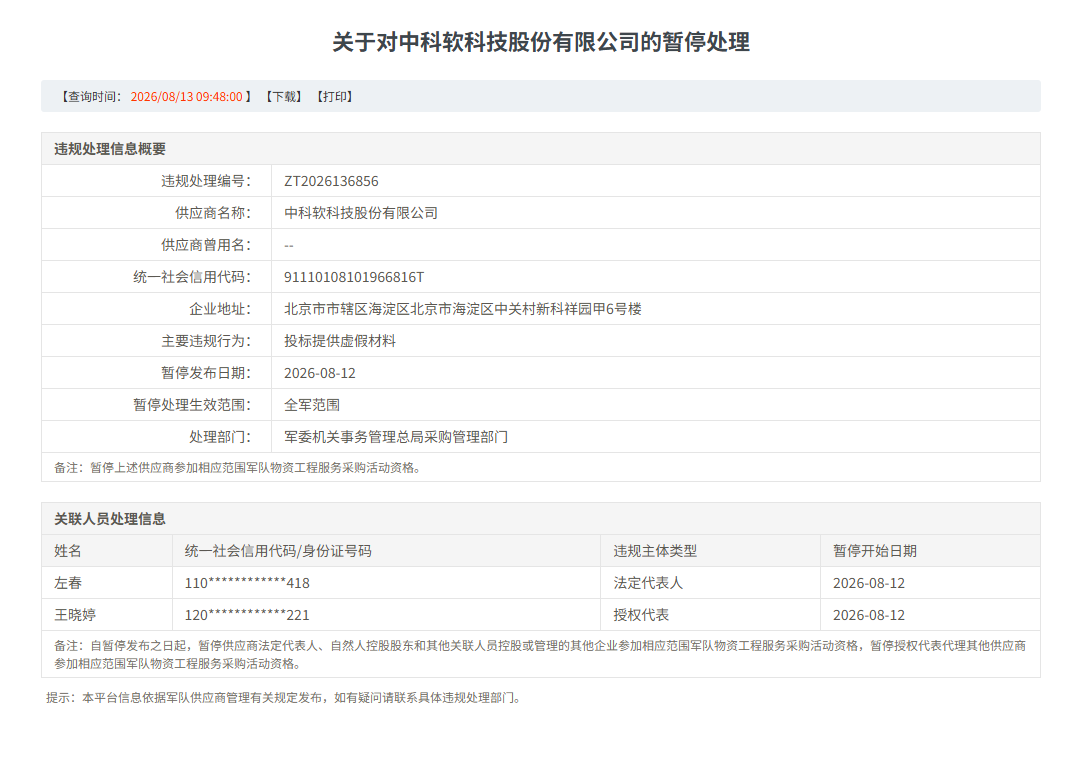This screenshot has width=1080, height=761.
Task: Select 王晓婷's suspension start date 2026-08-12
Action: coord(869,614)
